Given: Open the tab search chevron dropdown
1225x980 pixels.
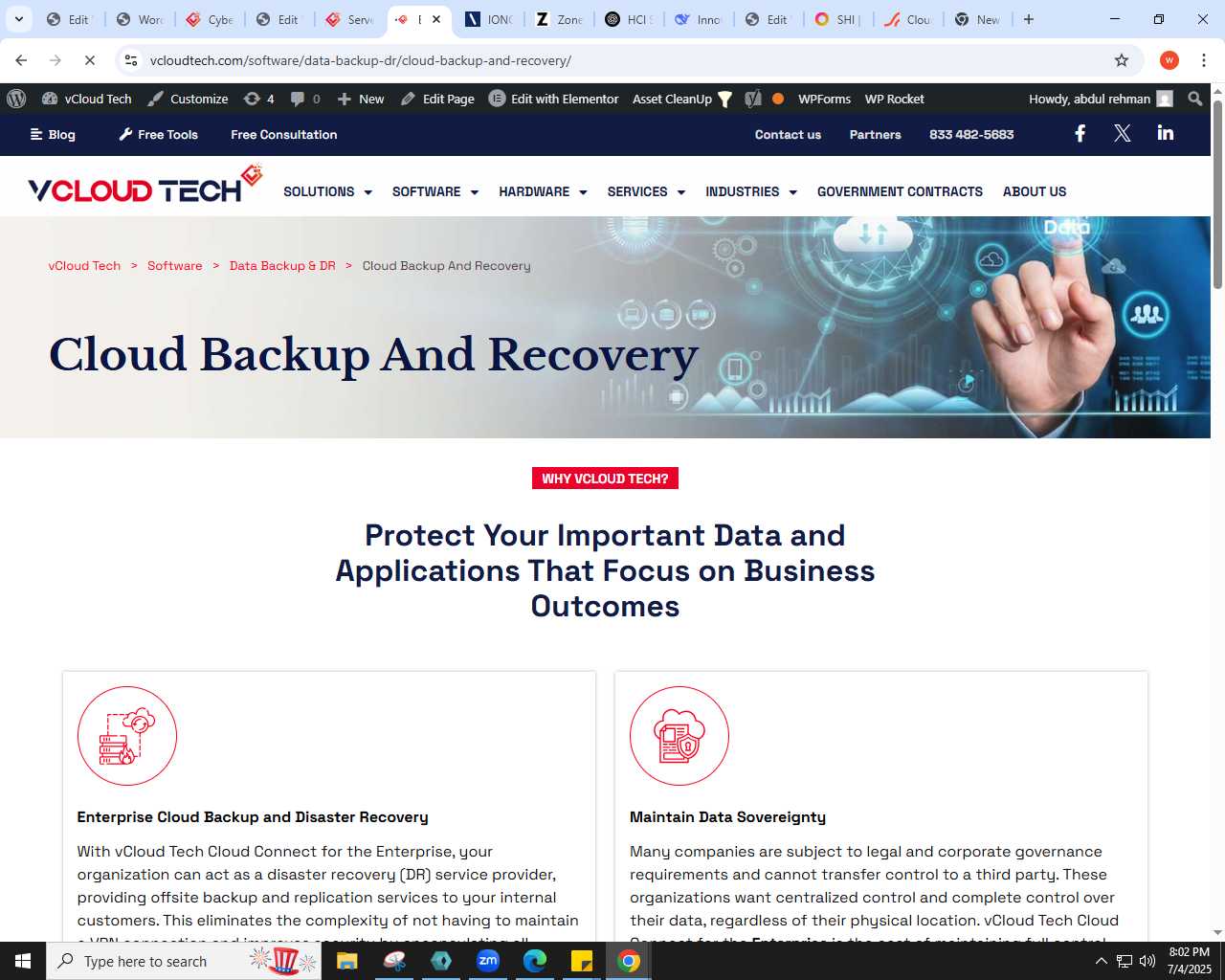Looking at the screenshot, I should (x=18, y=19).
